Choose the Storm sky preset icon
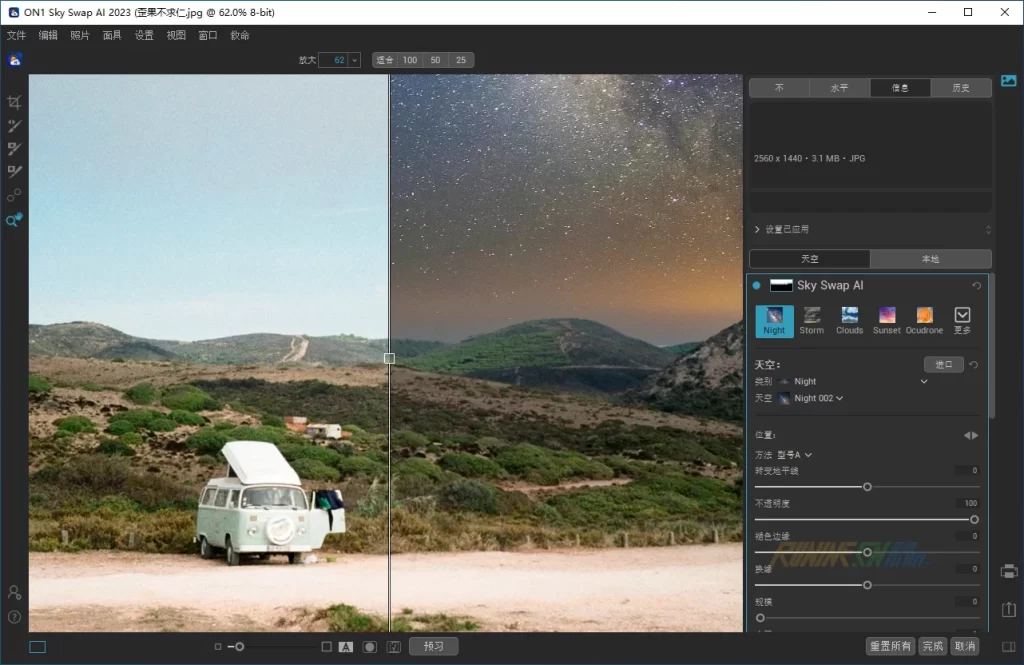1024x665 pixels. 812,320
